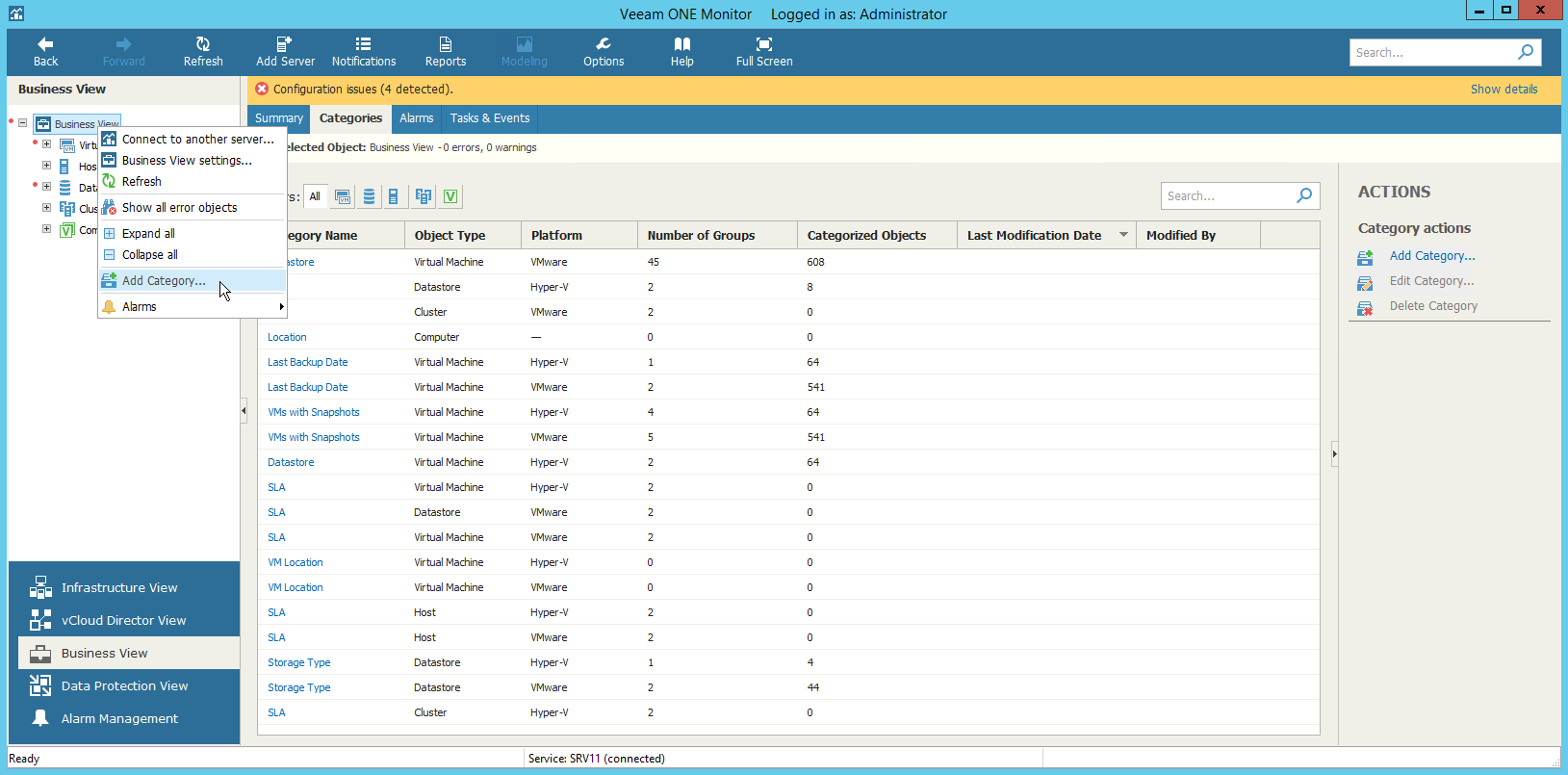Open Help from the toolbar
This screenshot has width=1568, height=775.
coord(682,52)
